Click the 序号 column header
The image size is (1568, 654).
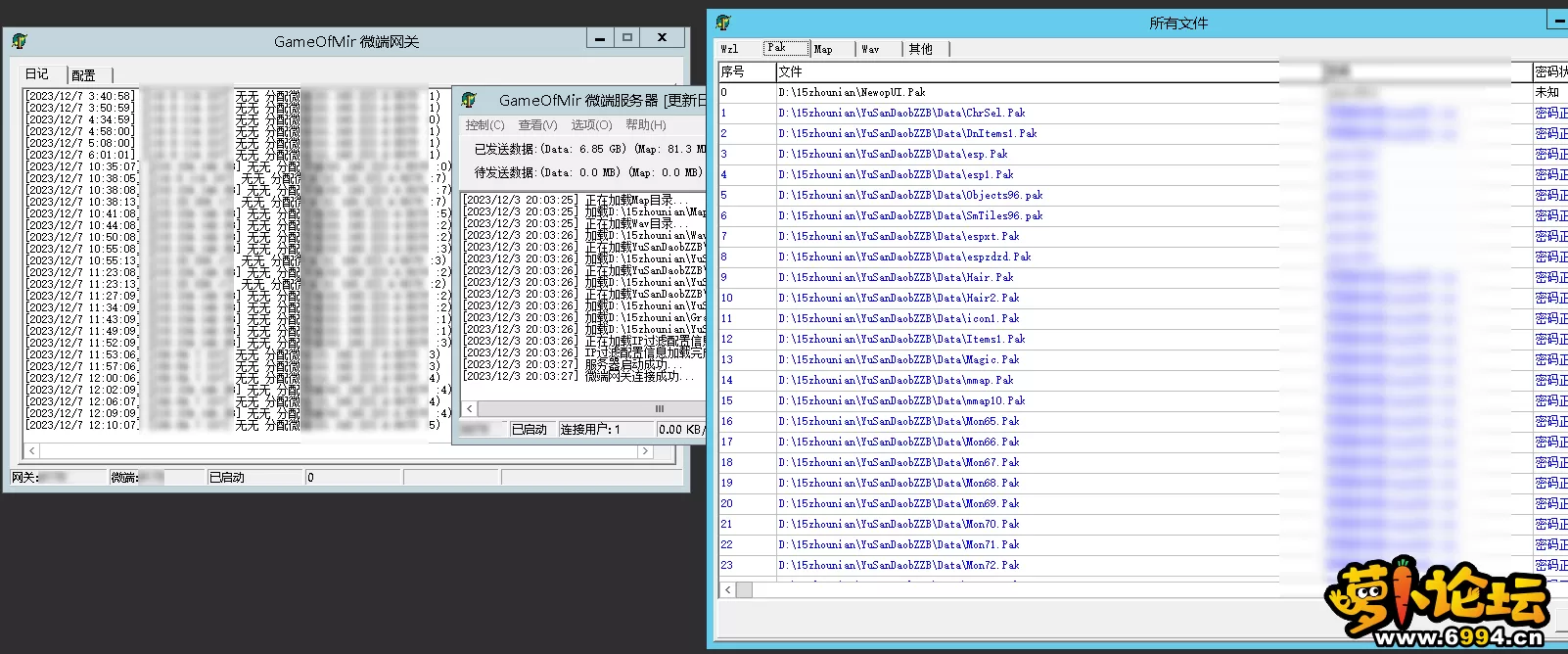point(747,71)
